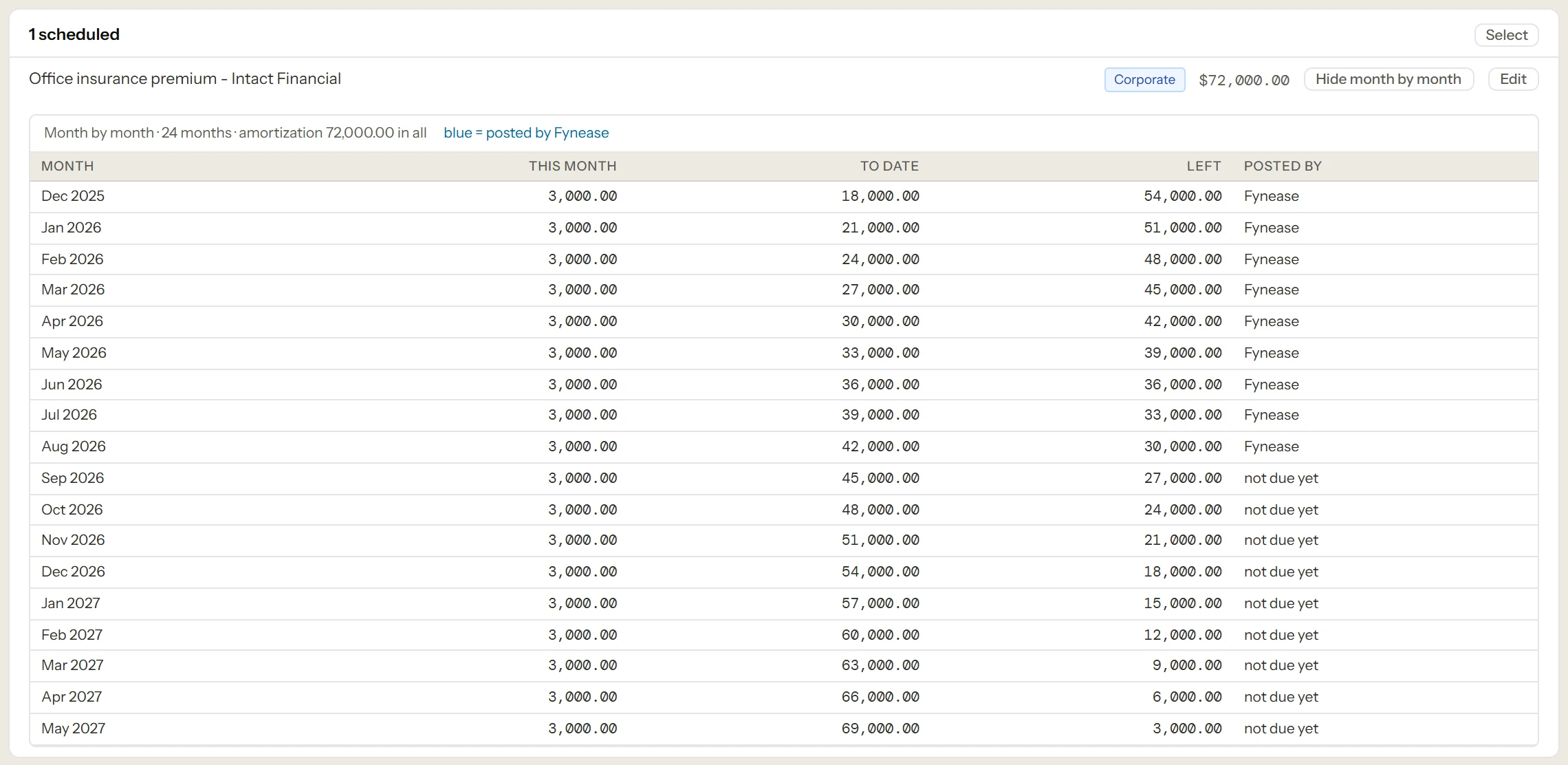
Task: Click the $72,000.00 total amount
Action: coord(1243,80)
